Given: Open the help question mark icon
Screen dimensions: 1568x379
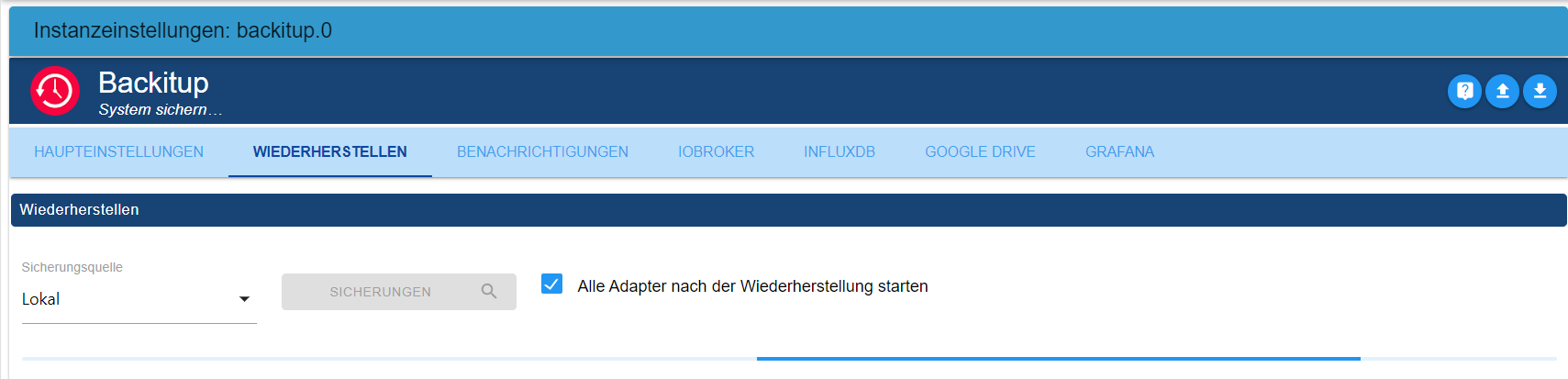Looking at the screenshot, I should point(1464,91).
